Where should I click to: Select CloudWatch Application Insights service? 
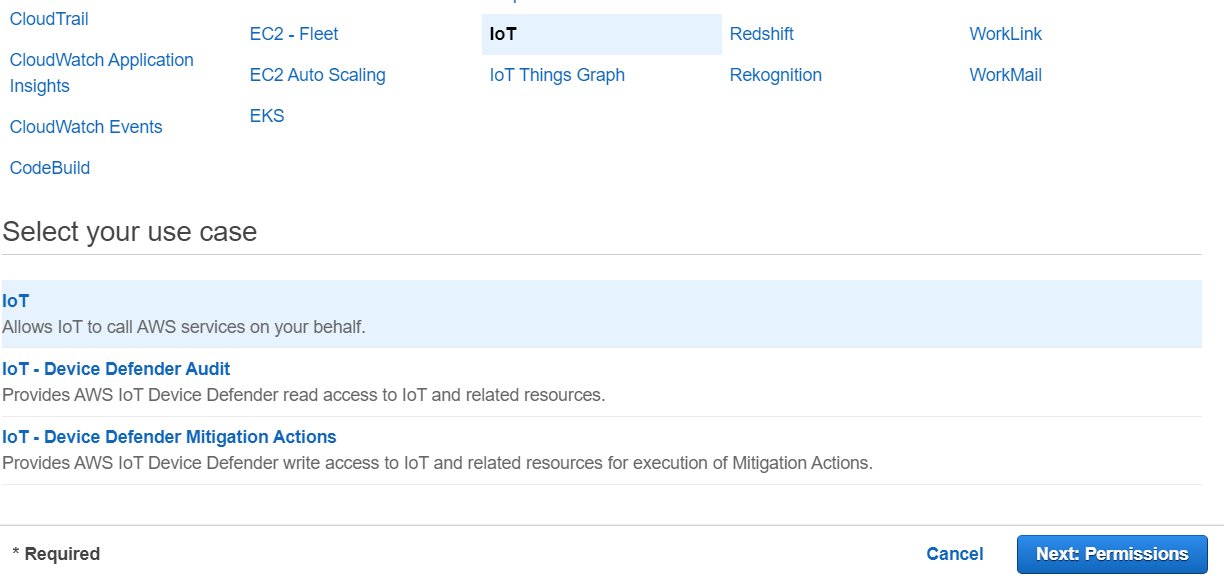point(102,73)
